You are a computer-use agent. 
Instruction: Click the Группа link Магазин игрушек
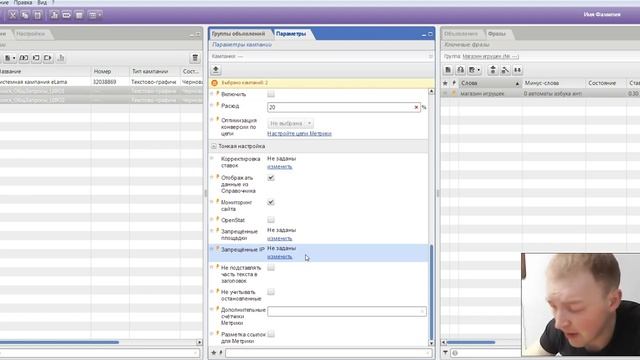pyautogui.click(x=491, y=56)
